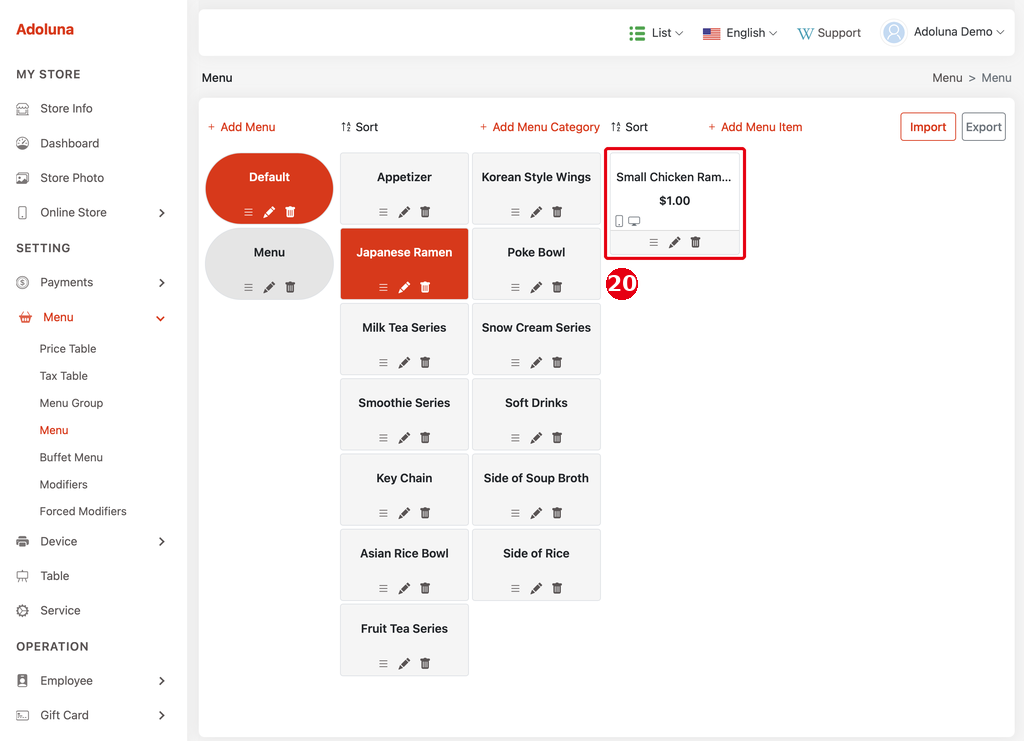Viewport: 1024px width, 741px height.
Task: Open Price Table submenu item
Action: (x=68, y=349)
